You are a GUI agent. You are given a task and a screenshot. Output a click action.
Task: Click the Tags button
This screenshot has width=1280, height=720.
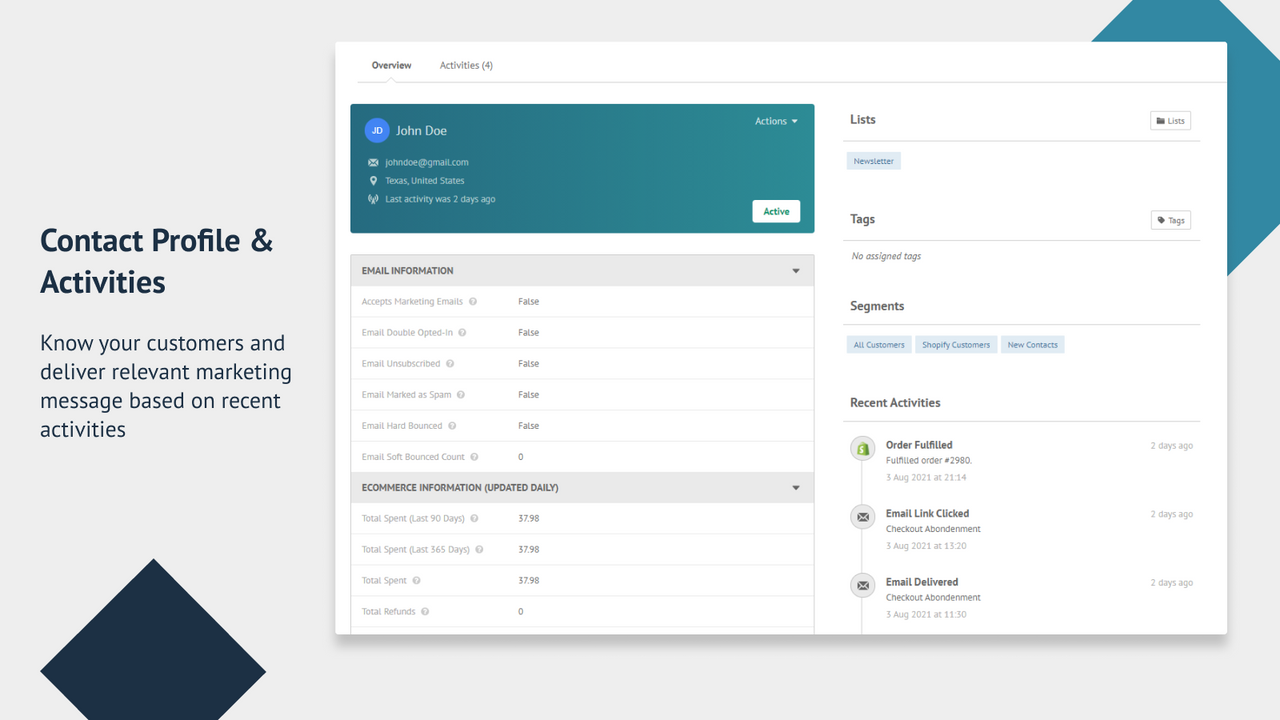[1170, 220]
